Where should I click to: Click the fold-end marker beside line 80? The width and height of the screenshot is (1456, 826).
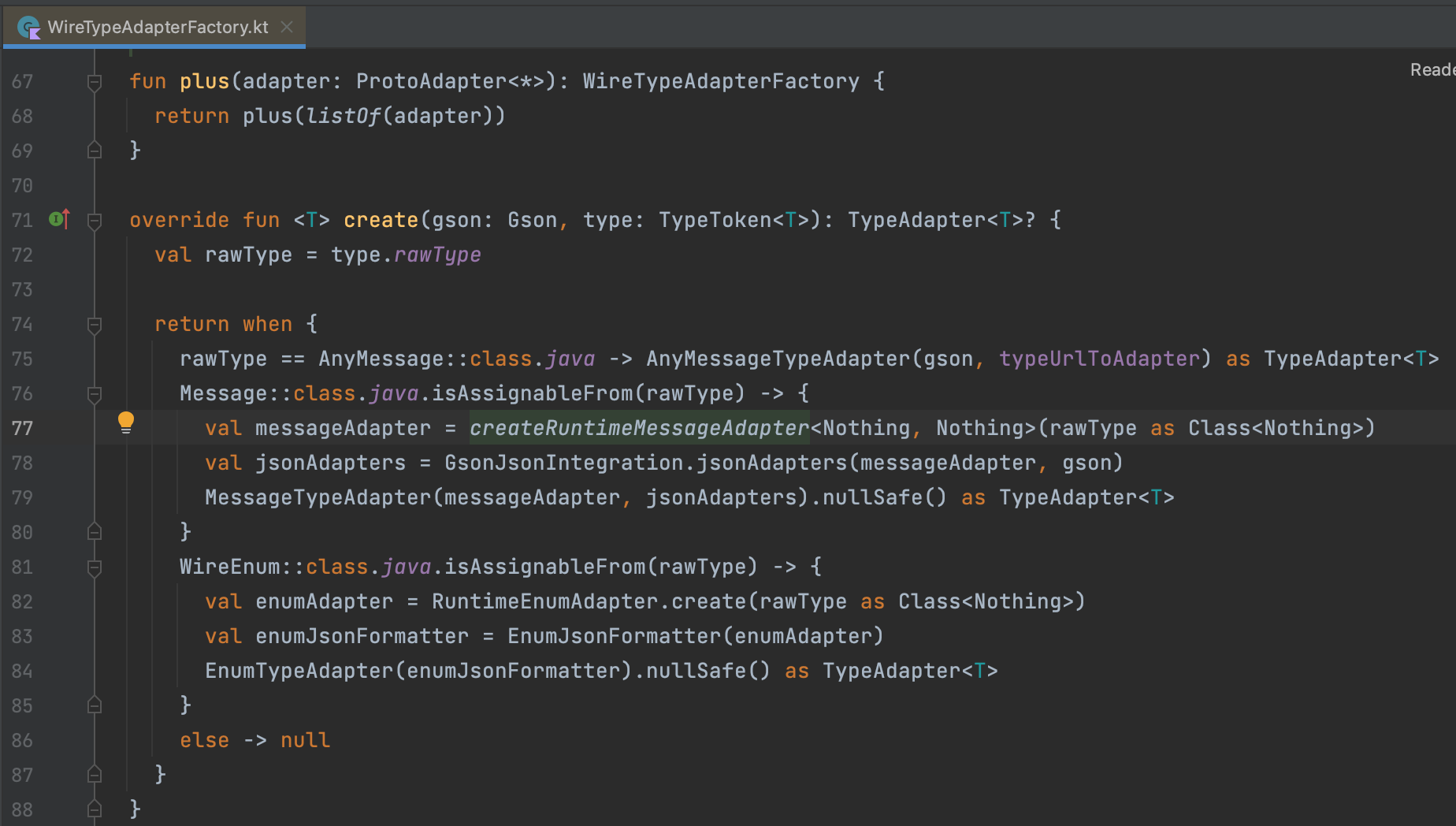point(94,531)
